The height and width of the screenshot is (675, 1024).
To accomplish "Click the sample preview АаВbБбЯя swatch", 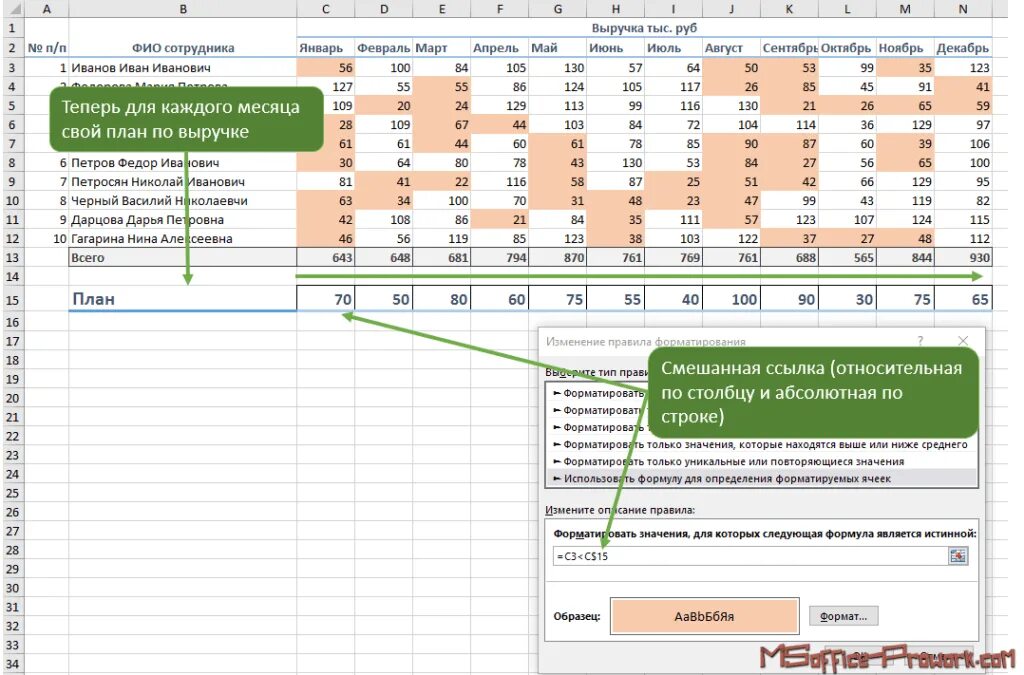I will click(x=705, y=616).
